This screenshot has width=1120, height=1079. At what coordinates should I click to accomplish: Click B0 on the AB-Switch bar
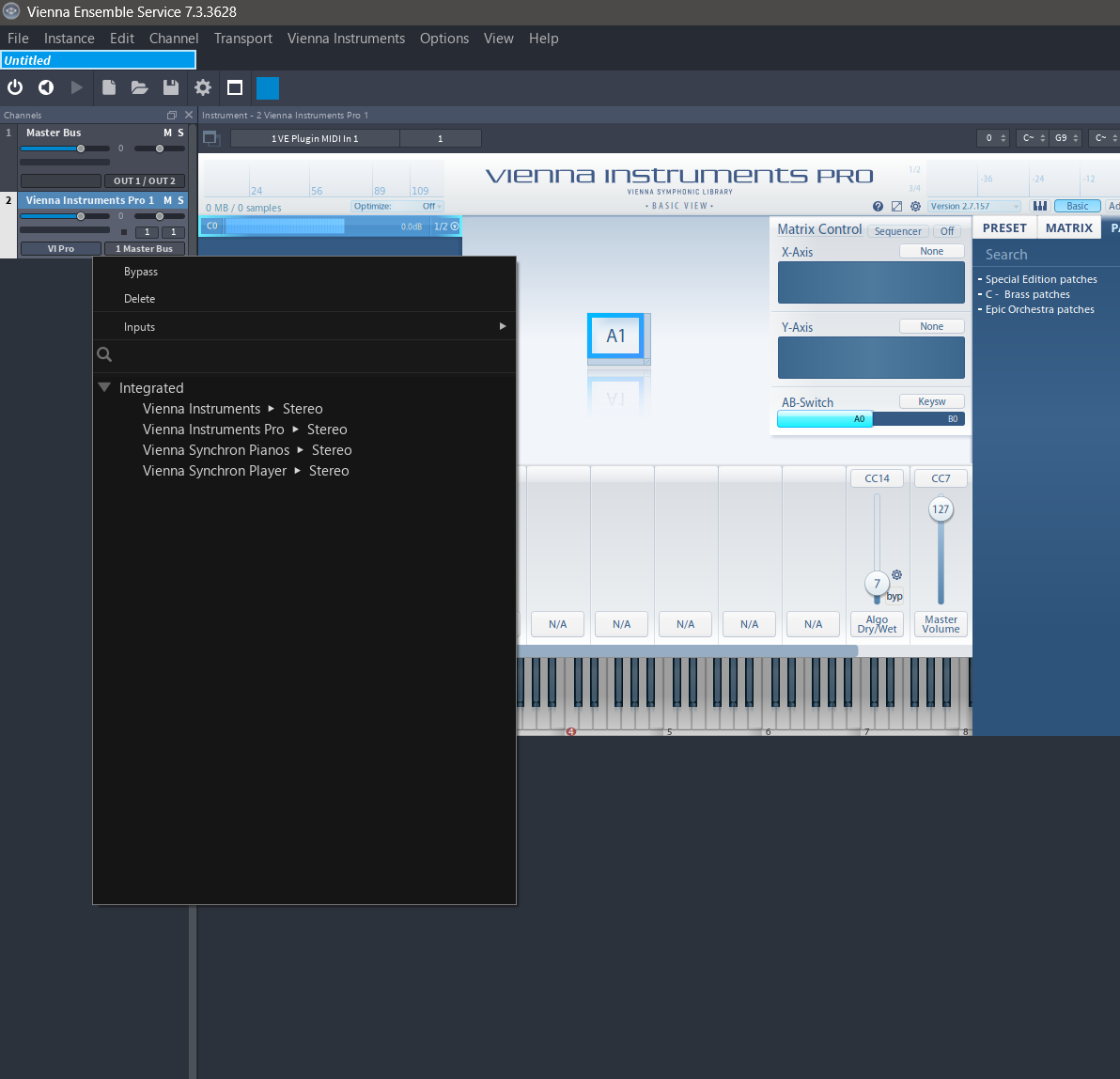click(952, 419)
